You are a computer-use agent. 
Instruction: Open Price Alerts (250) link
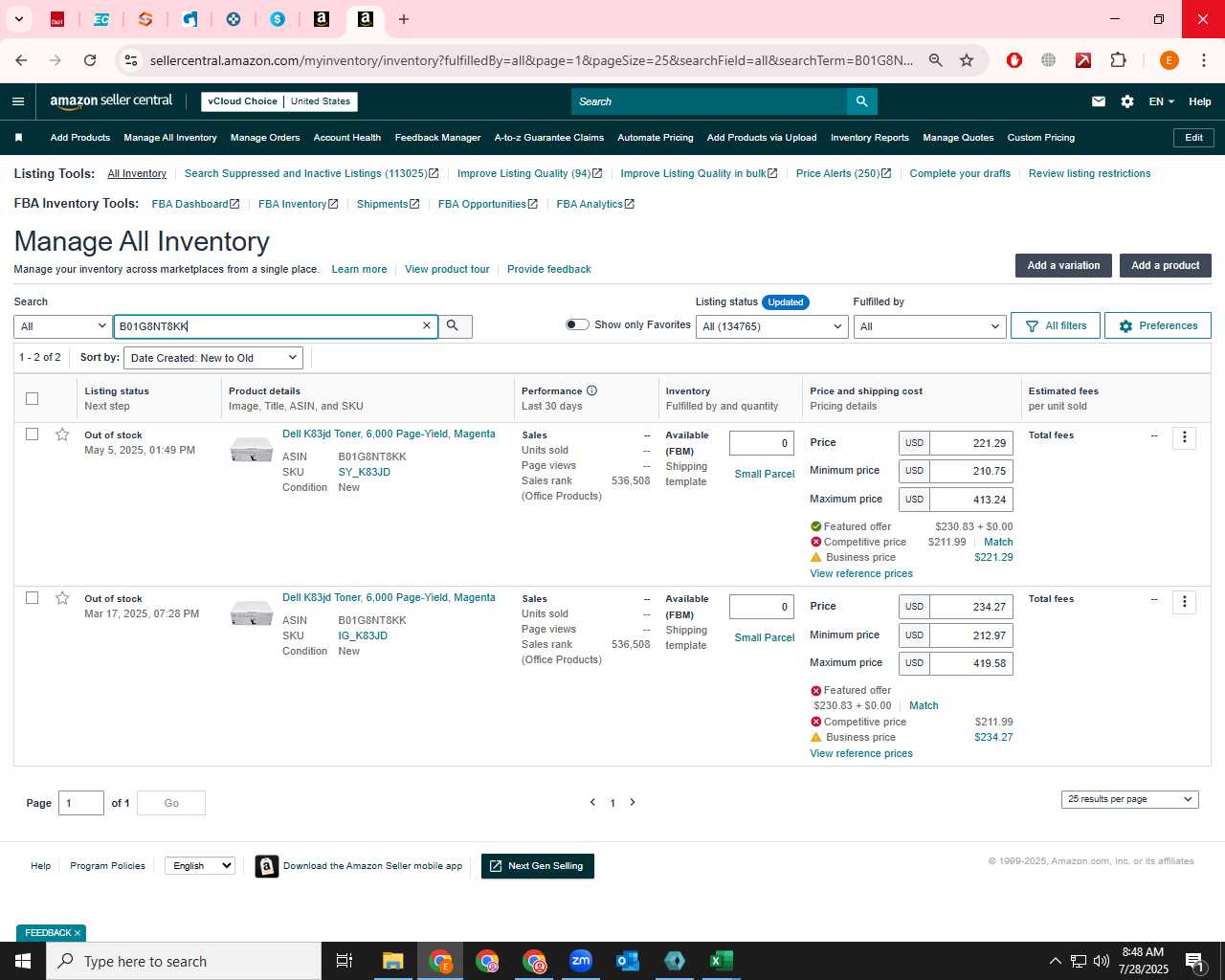[x=843, y=173]
